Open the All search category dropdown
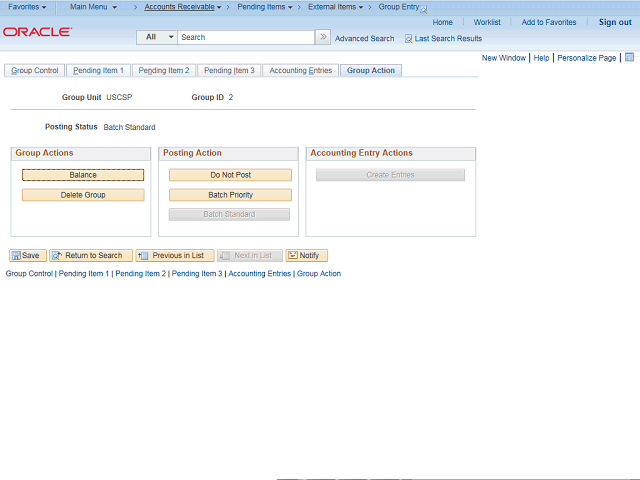Image resolution: width=640 pixels, height=480 pixels. coord(157,37)
